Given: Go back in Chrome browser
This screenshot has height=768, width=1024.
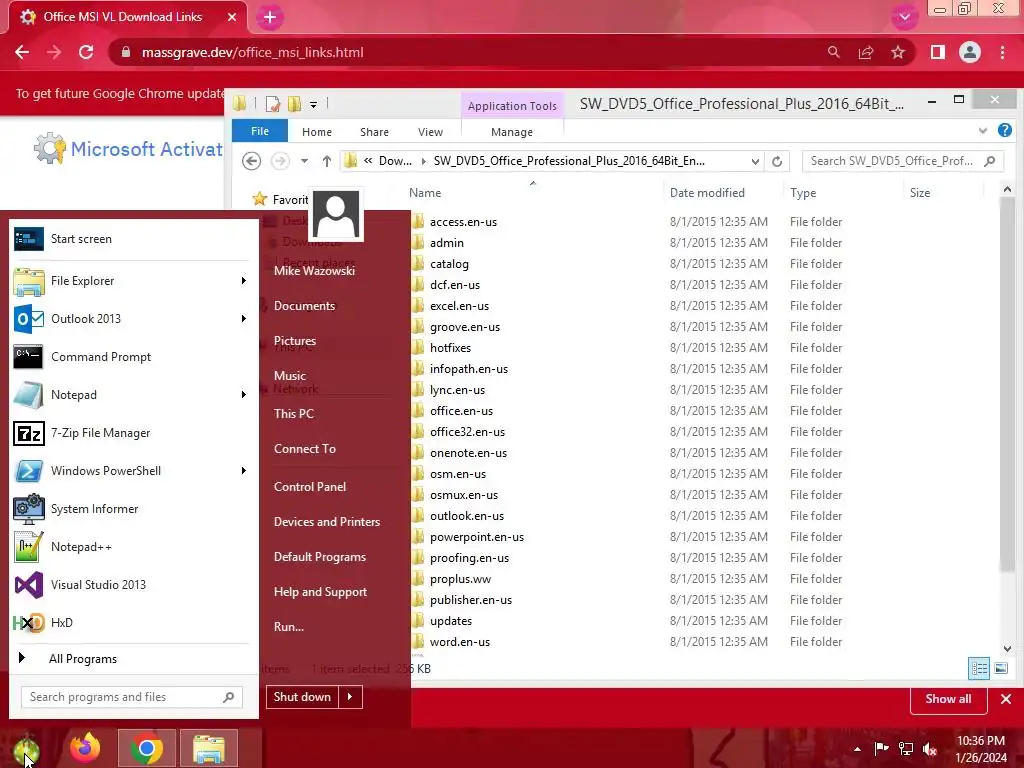Looking at the screenshot, I should 22,52.
